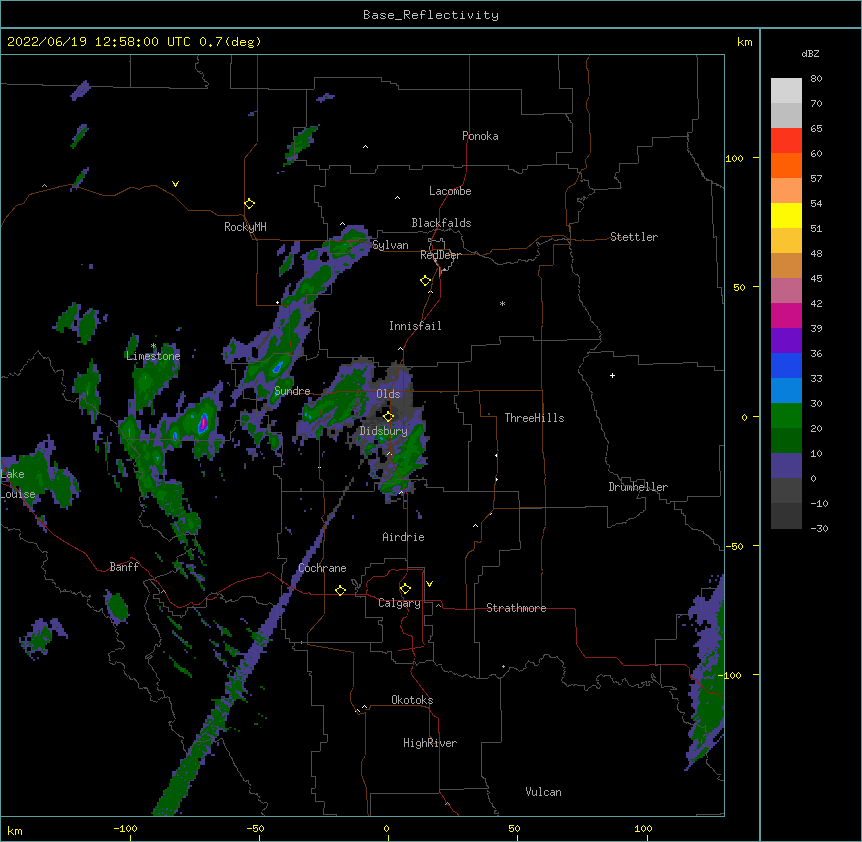Click the white plus marker west of Drumheller

click(x=612, y=375)
